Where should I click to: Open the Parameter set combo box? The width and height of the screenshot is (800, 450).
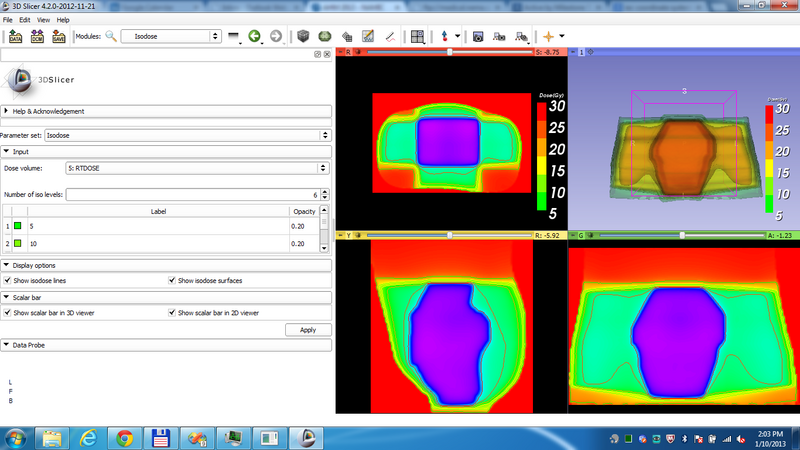click(188, 134)
